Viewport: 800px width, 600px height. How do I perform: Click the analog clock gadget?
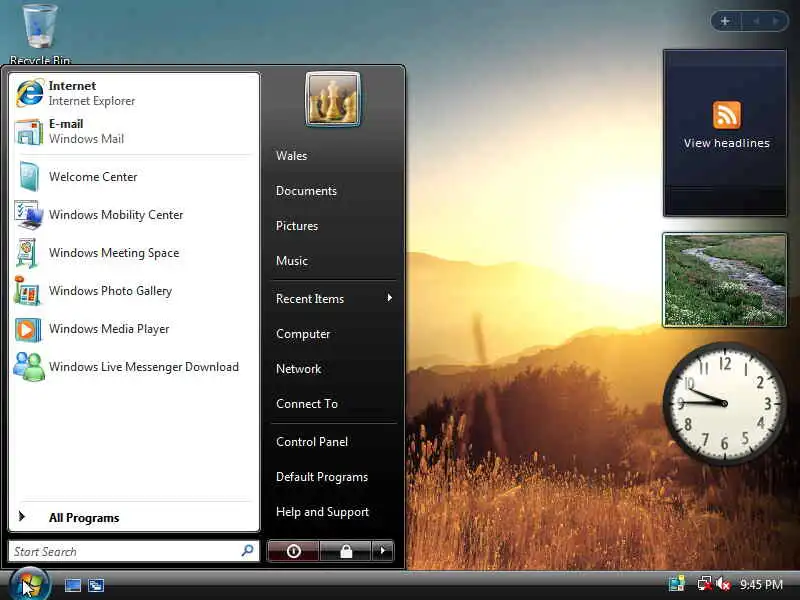tap(724, 403)
